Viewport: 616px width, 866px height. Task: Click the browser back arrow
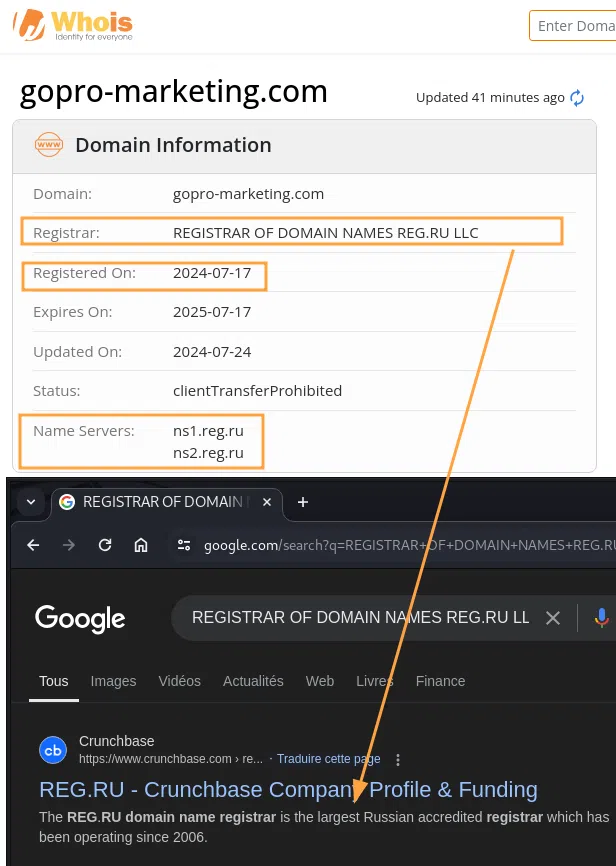tap(33, 545)
